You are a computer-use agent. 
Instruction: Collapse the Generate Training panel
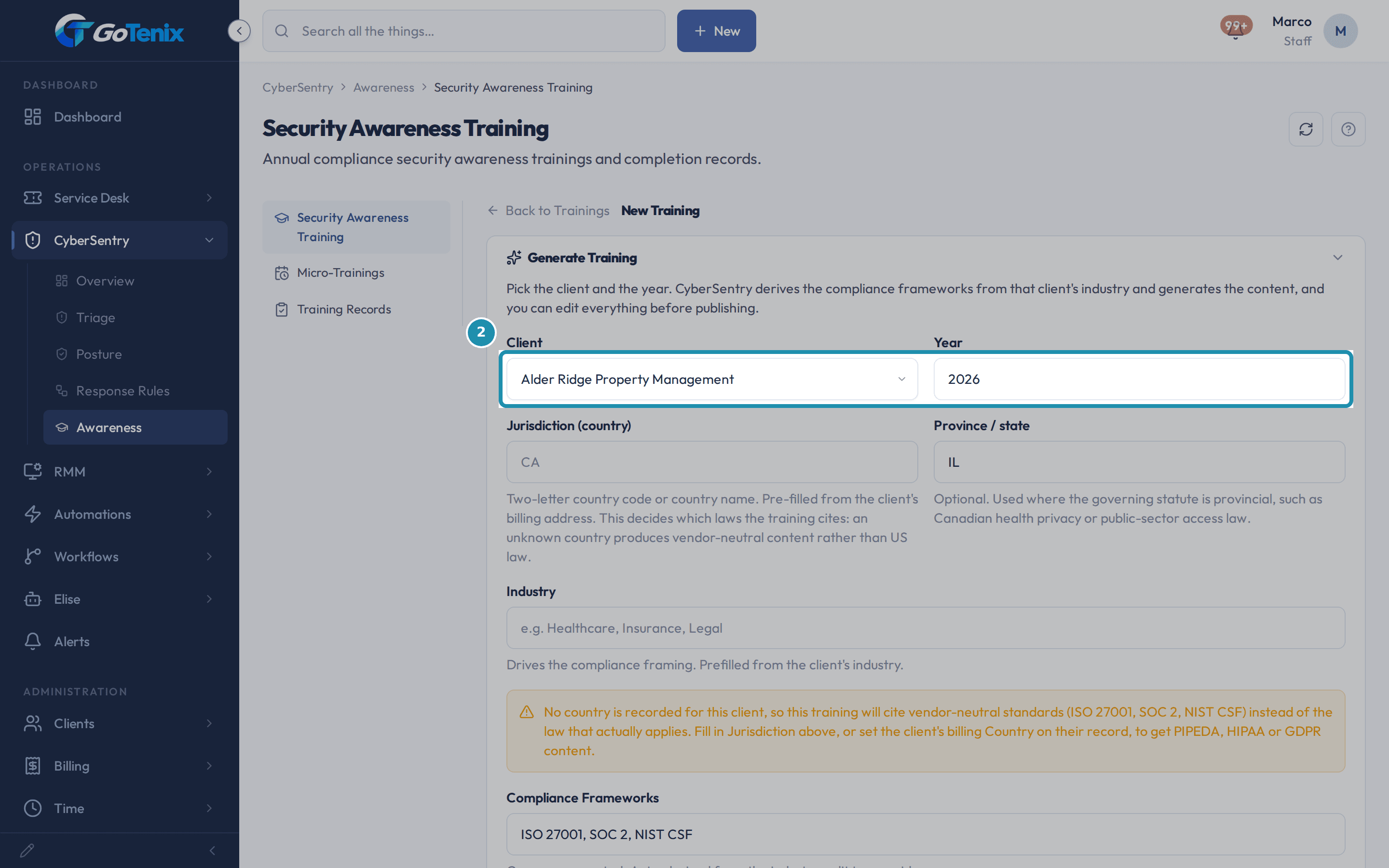click(1337, 258)
